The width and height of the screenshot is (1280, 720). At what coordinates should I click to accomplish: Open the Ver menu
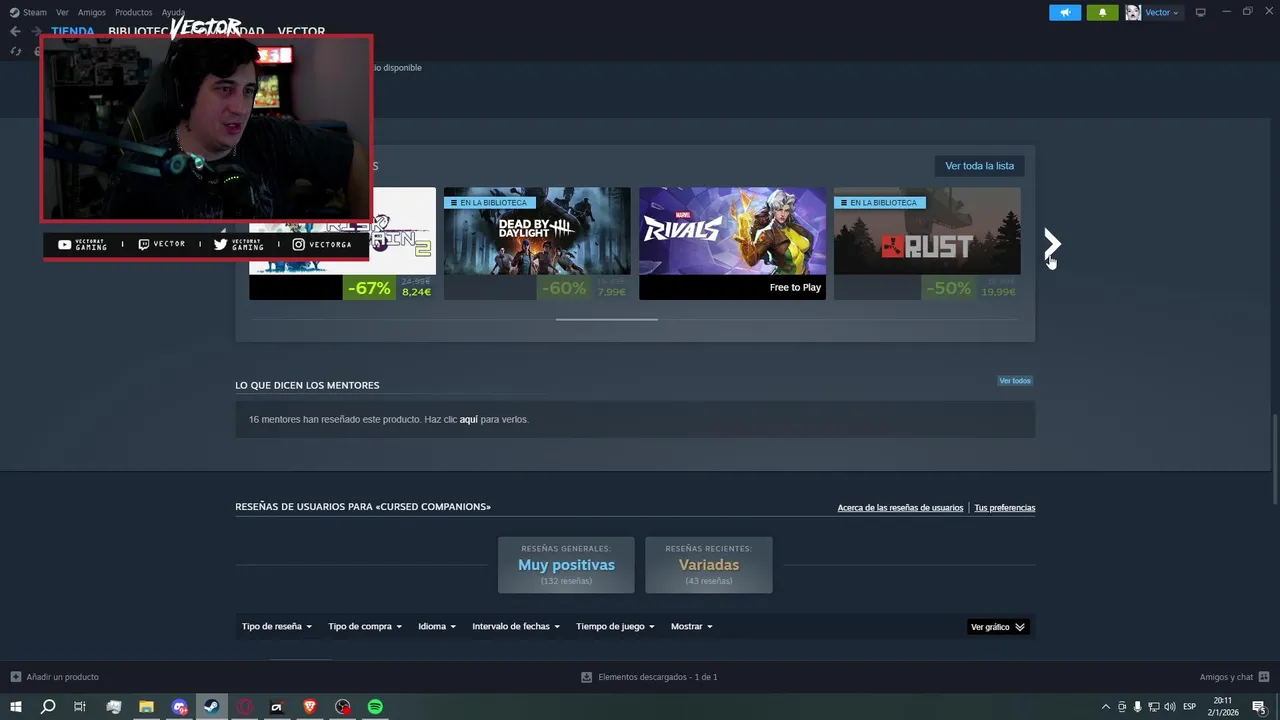pos(62,12)
